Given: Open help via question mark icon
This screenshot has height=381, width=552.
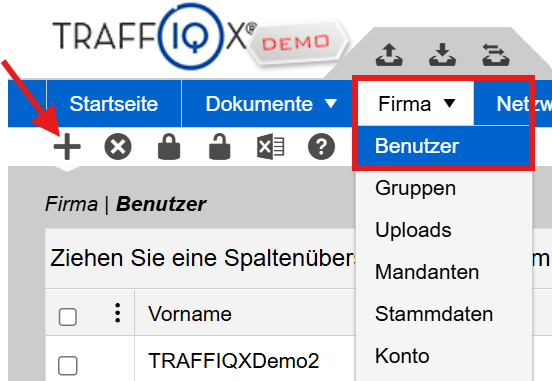Looking at the screenshot, I should (321, 146).
